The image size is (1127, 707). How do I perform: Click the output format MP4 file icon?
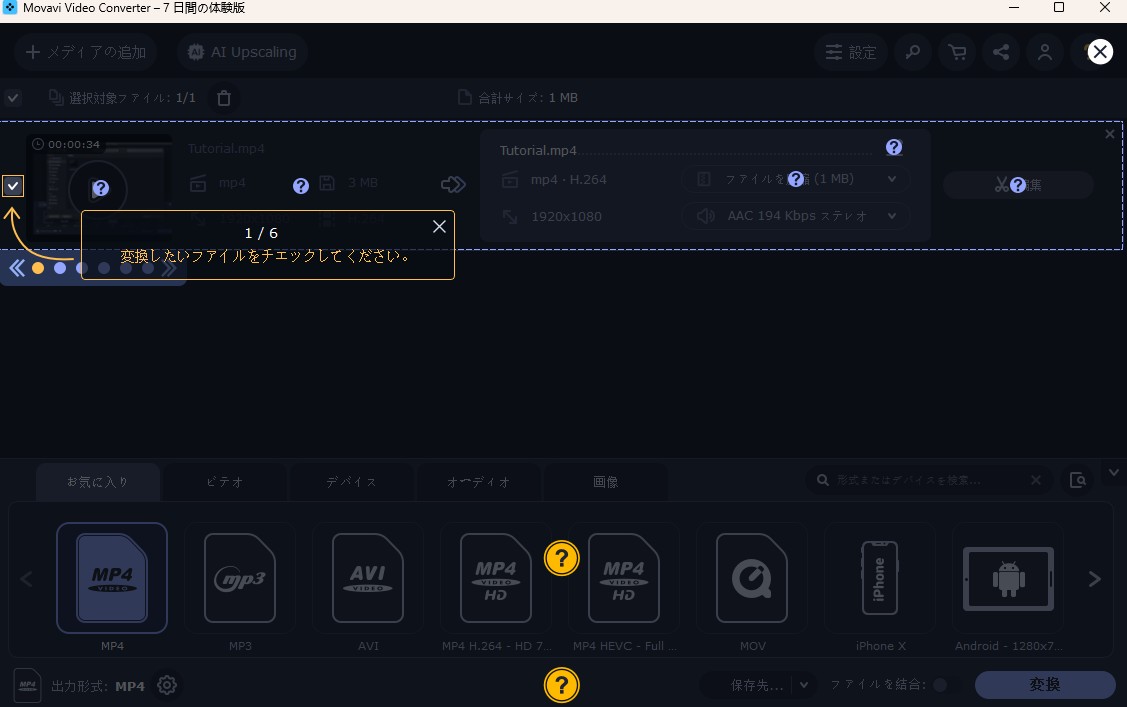click(27, 685)
